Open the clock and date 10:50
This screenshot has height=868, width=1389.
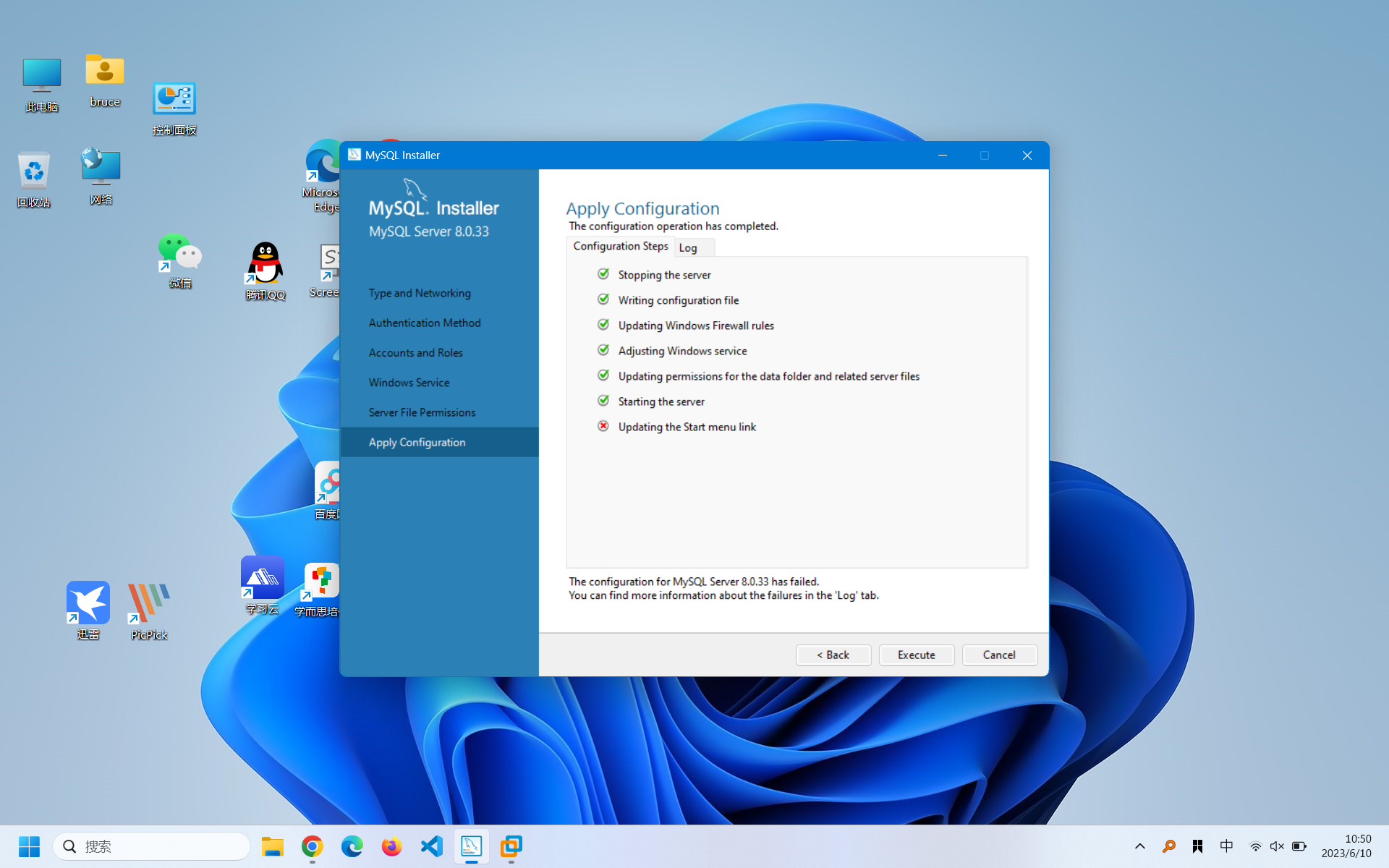(1346, 846)
